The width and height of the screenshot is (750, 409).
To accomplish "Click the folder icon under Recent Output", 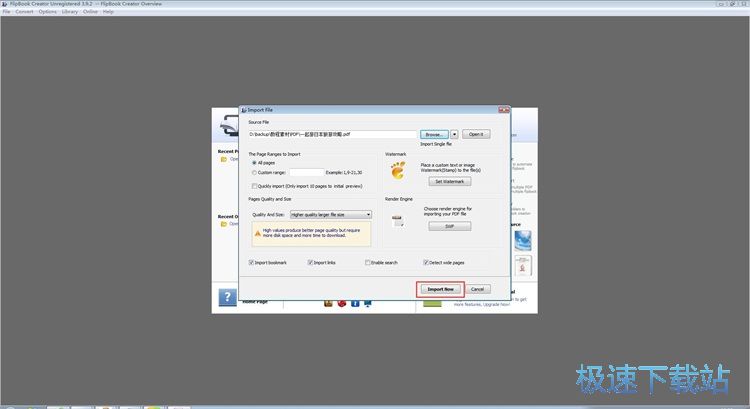I will pyautogui.click(x=223, y=224).
